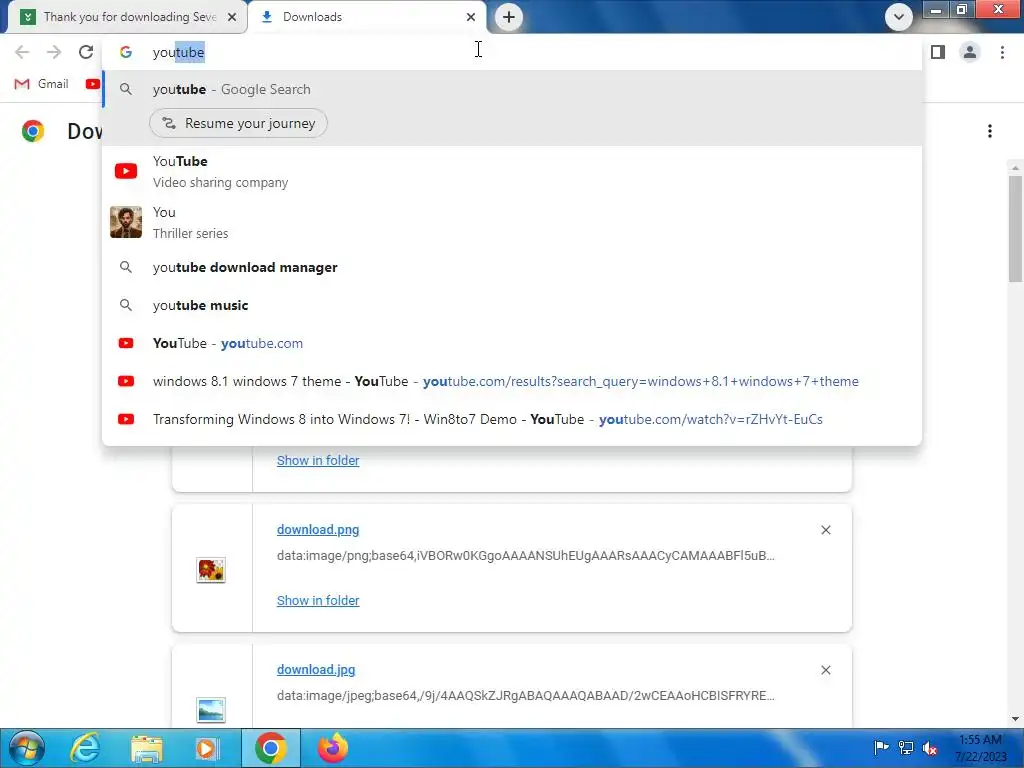Image resolution: width=1024 pixels, height=768 pixels.
Task: Open the YouTube bookmark icon beside Gmail
Action: tap(93, 84)
